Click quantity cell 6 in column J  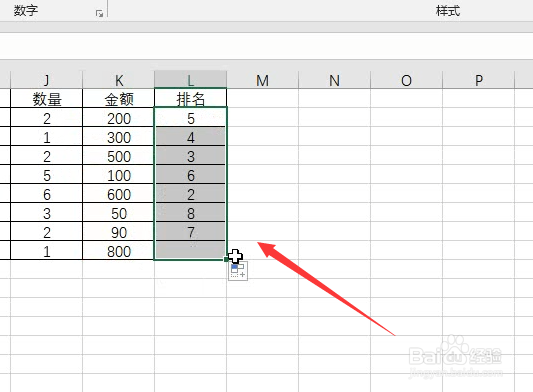(47, 194)
